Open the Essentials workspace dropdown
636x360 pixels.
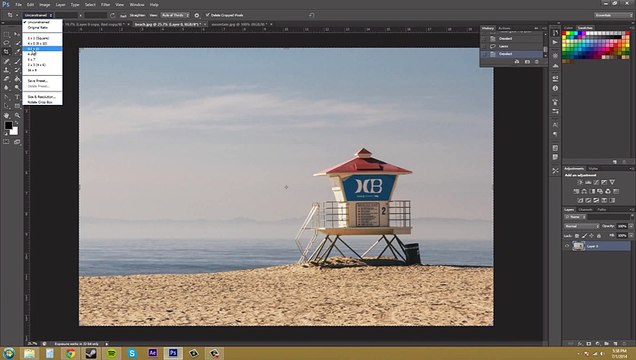tap(613, 15)
